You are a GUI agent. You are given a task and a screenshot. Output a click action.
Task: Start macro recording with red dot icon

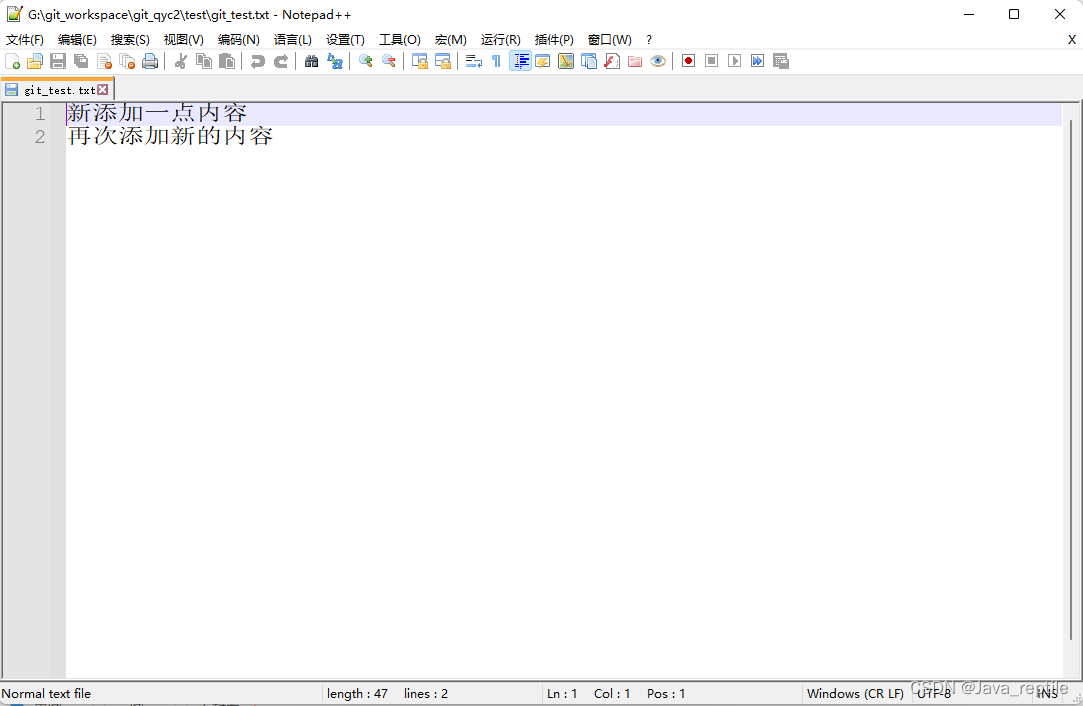pyautogui.click(x=689, y=61)
